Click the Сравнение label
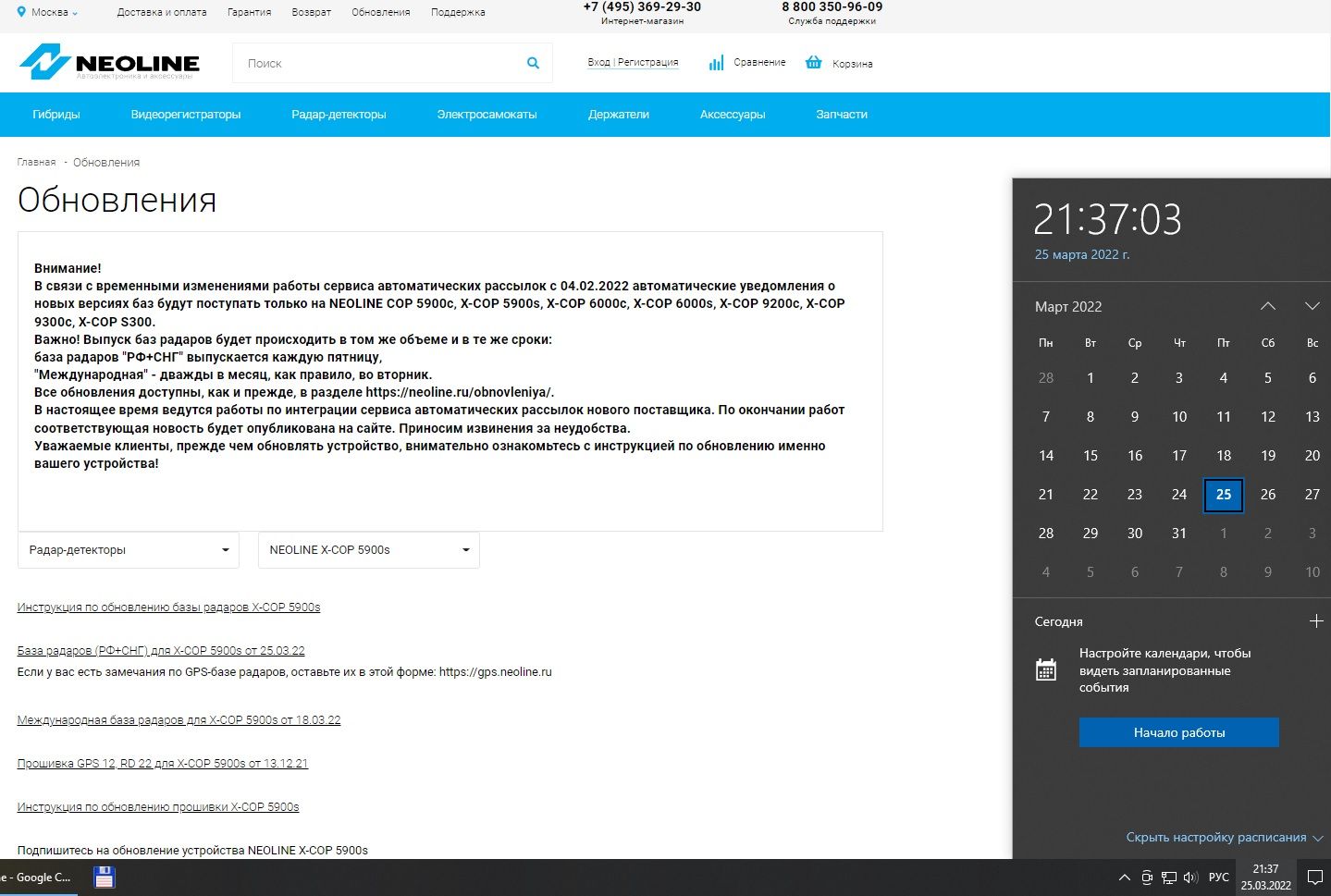This screenshot has width=1331, height=896. tap(759, 62)
